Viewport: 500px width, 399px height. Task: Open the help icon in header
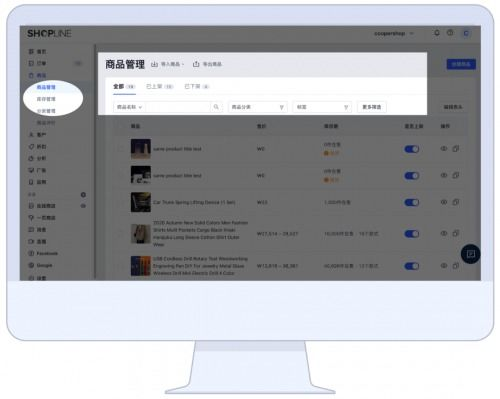click(x=450, y=33)
